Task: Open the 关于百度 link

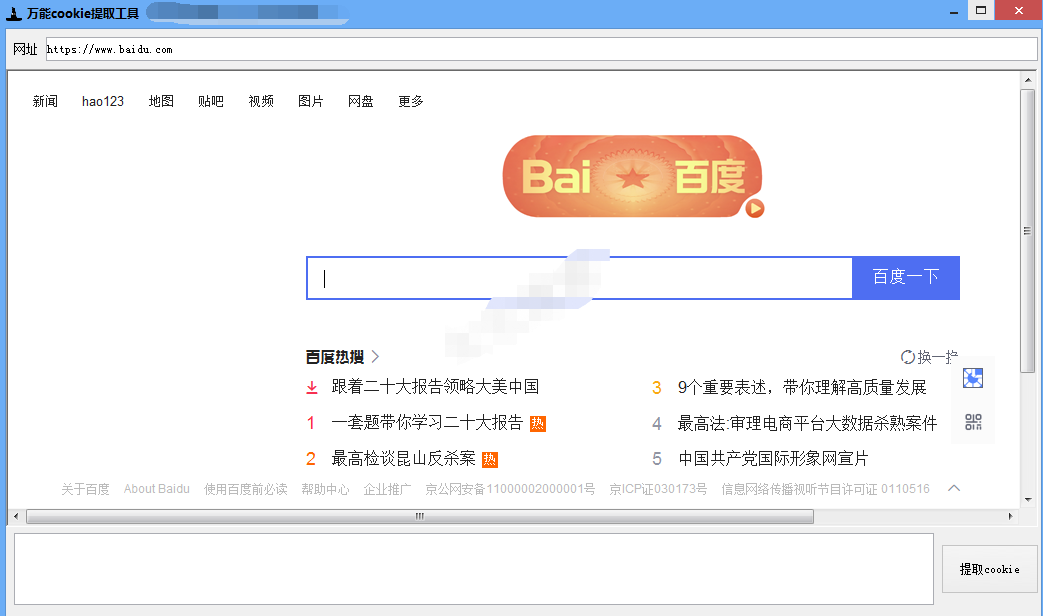Action: point(85,488)
